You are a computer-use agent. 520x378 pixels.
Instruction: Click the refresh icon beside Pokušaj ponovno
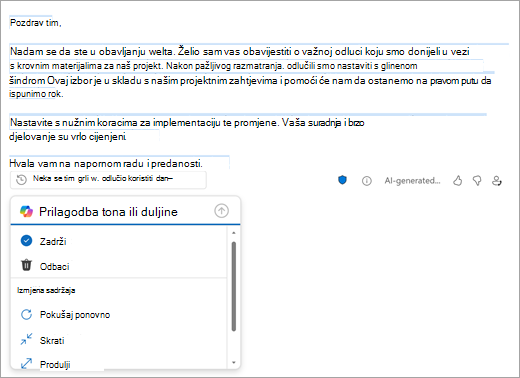pyautogui.click(x=26, y=314)
